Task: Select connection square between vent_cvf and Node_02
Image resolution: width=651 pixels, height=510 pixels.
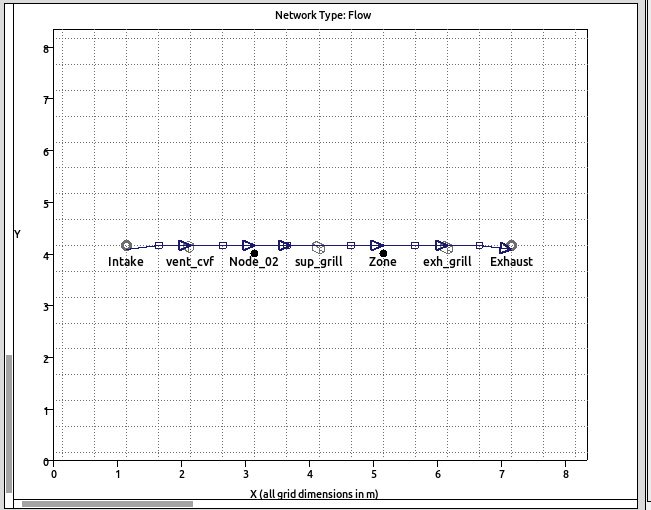Action: click(223, 245)
